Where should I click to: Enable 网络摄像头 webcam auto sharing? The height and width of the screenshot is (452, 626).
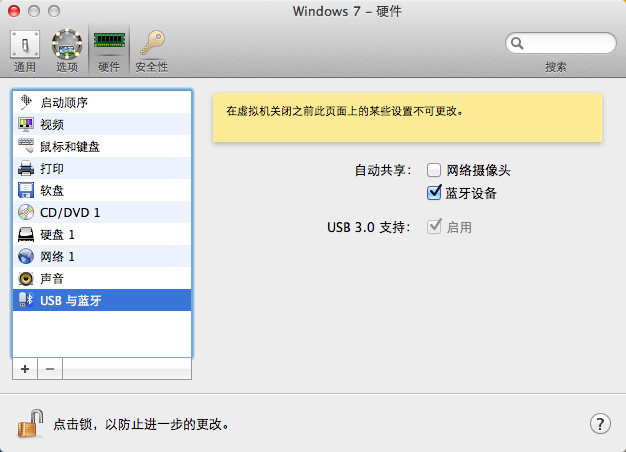[434, 171]
